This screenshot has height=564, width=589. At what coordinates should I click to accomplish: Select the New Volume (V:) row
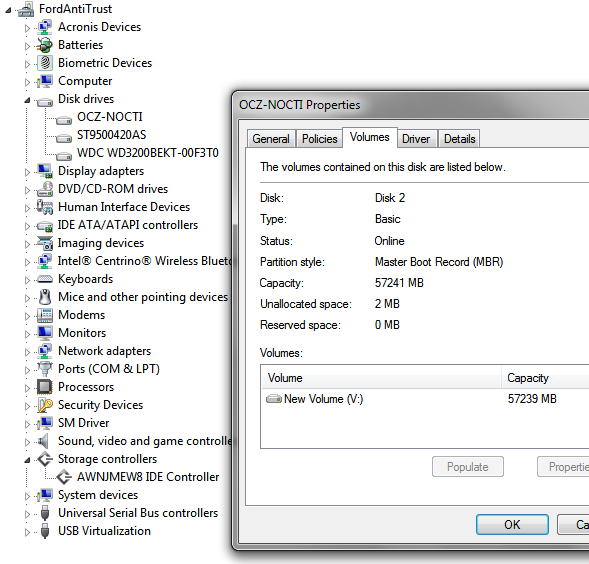(425, 399)
